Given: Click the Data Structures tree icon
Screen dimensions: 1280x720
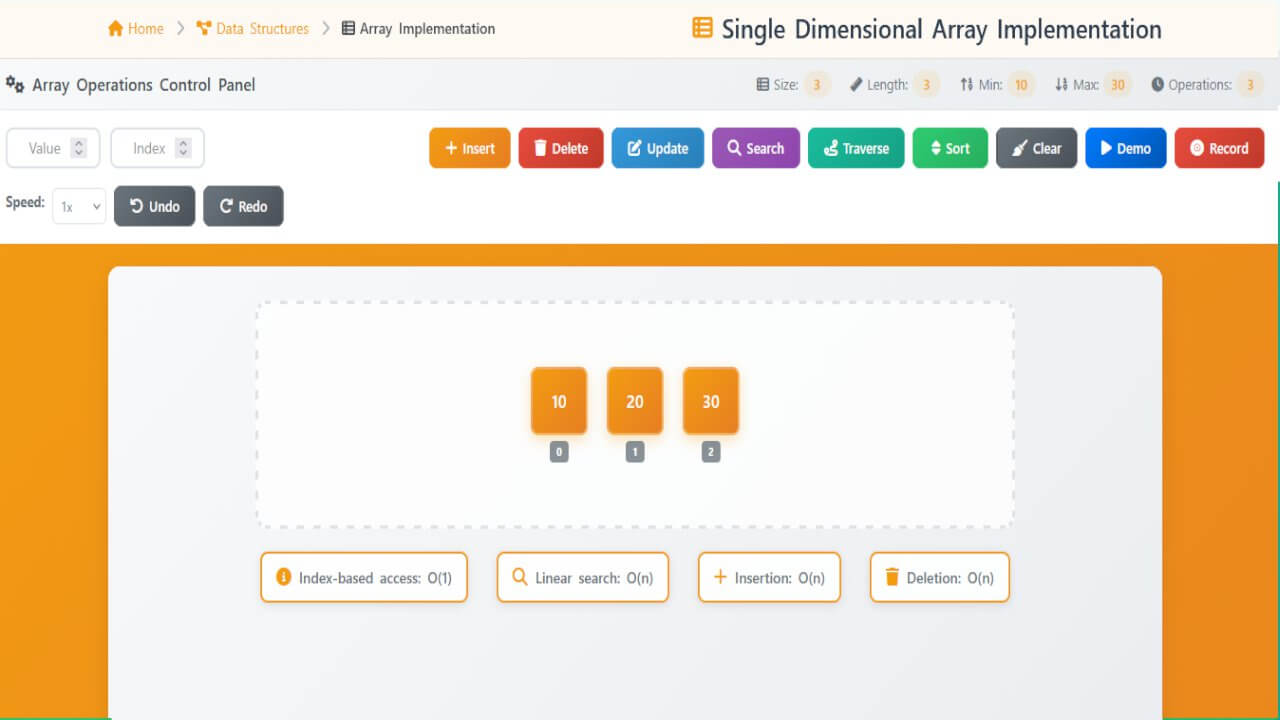Looking at the screenshot, I should click(x=204, y=28).
